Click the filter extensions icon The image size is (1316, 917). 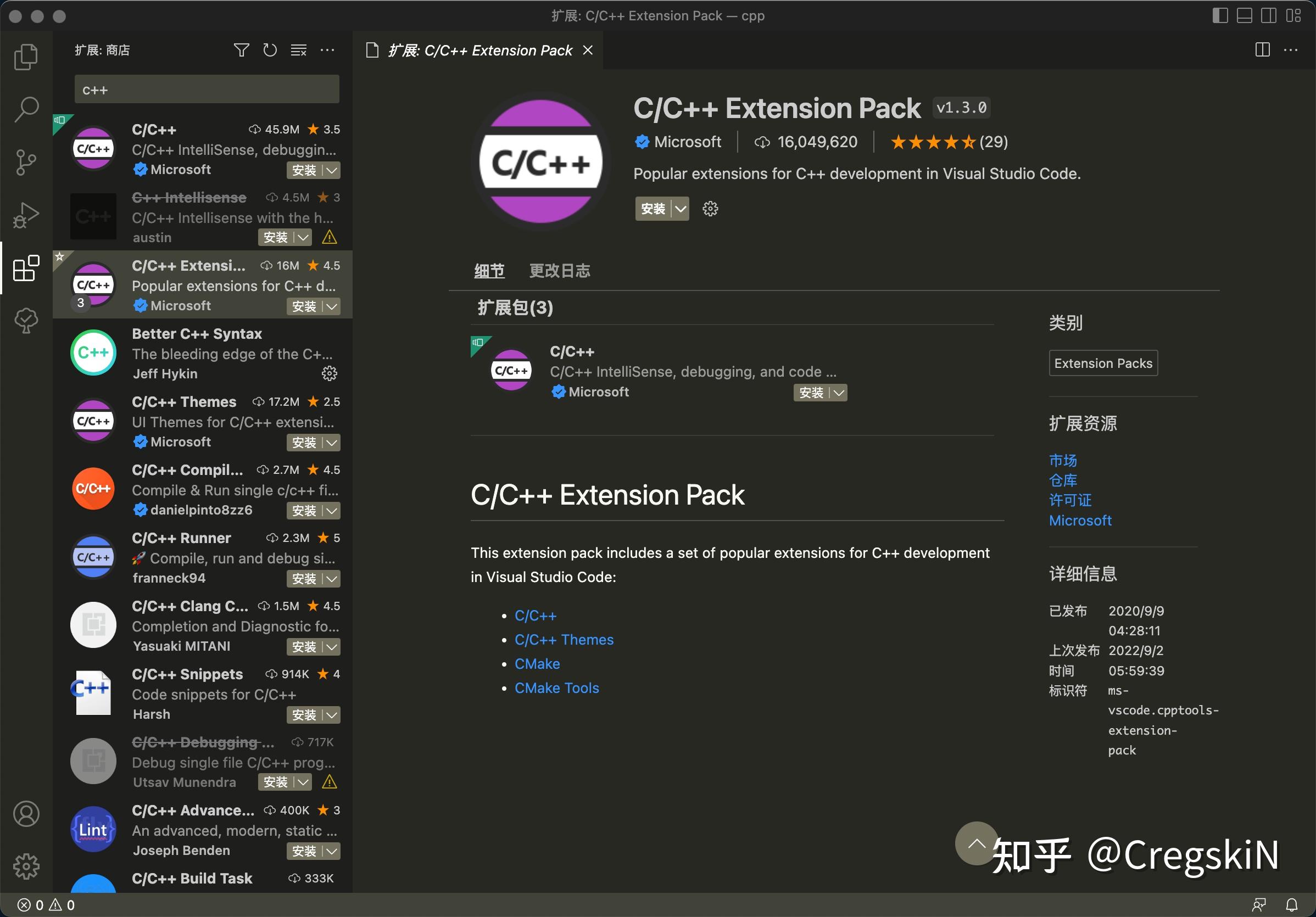point(241,50)
